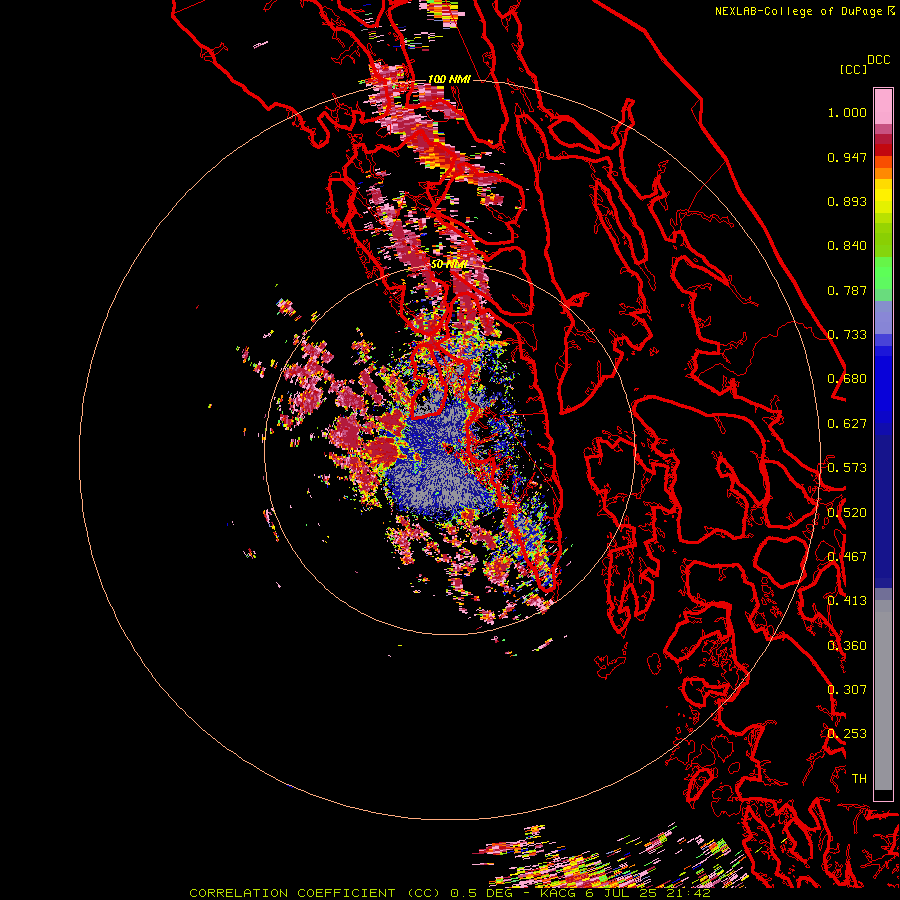
Task: Click the 6 JUL 25 date text
Action: [x=620, y=893]
